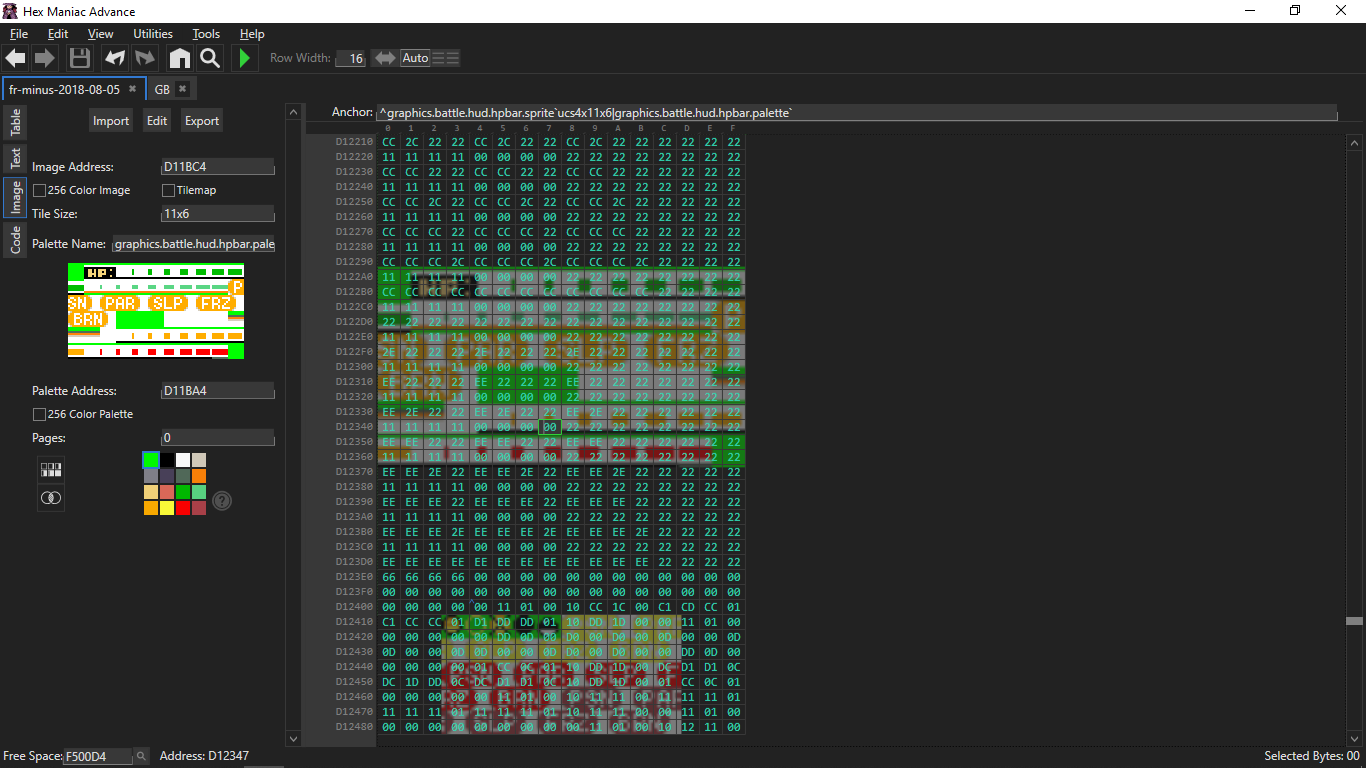The image size is (1366, 768).
Task: Click the back navigation arrow
Action: [x=15, y=58]
